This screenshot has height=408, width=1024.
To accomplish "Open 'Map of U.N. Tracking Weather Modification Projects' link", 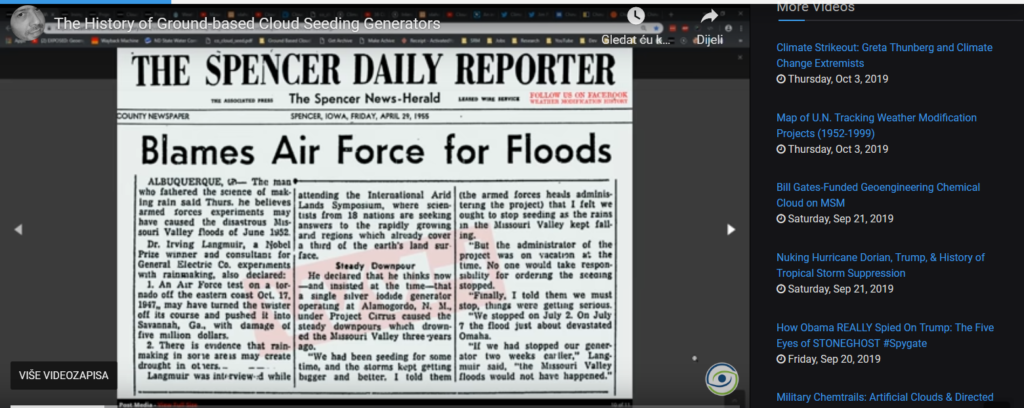I will tap(876, 125).
